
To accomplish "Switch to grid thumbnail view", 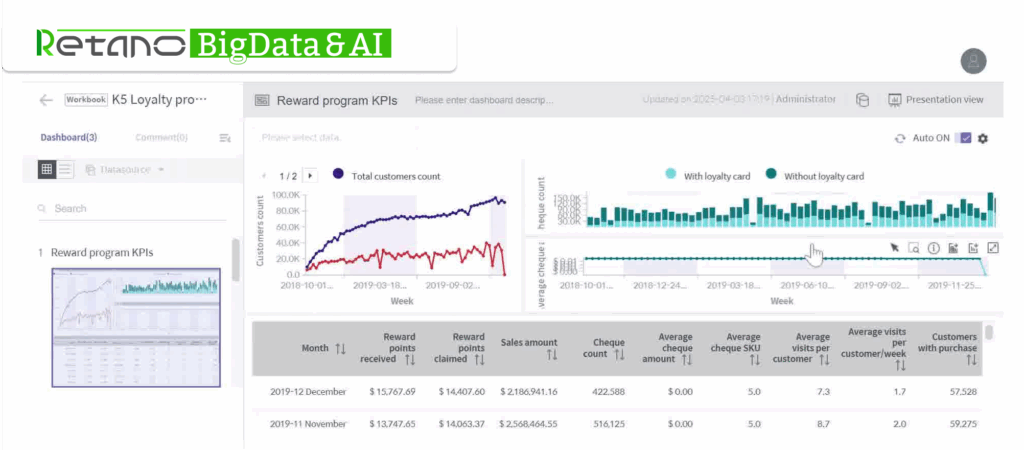I will pos(46,169).
